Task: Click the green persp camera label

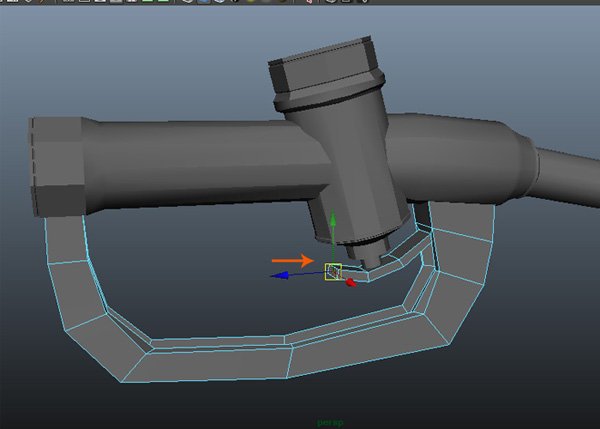Action: pos(330,423)
